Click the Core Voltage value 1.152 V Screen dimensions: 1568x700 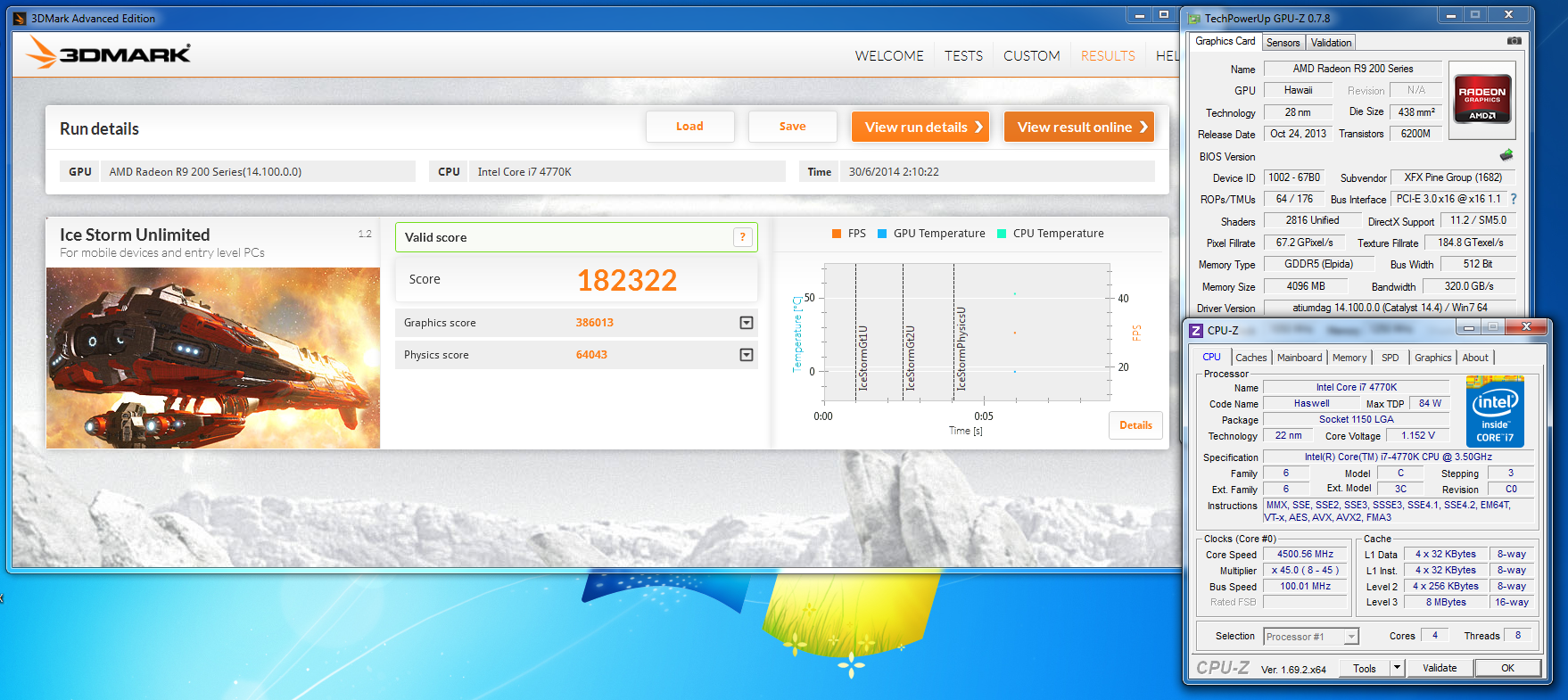click(1417, 435)
